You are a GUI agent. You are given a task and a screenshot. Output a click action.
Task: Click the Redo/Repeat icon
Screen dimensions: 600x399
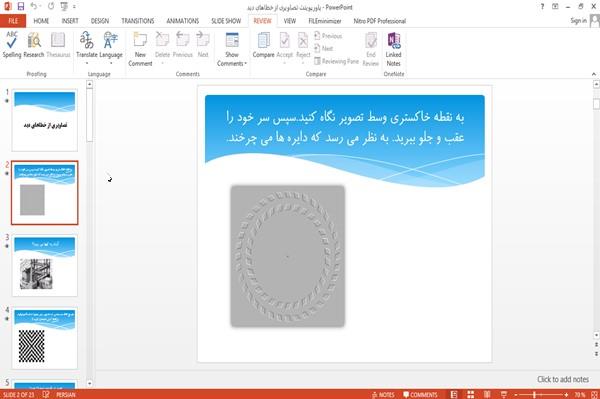click(51, 7)
